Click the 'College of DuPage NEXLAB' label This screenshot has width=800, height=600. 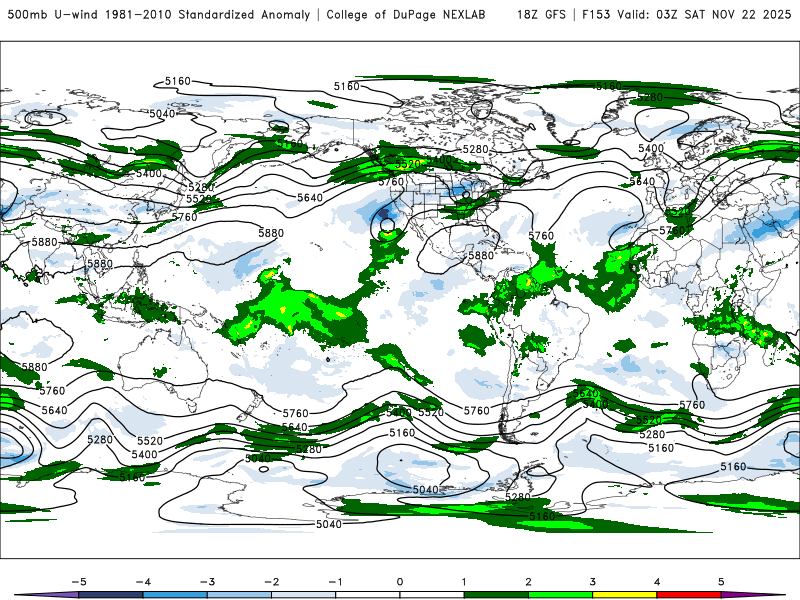coord(406,14)
